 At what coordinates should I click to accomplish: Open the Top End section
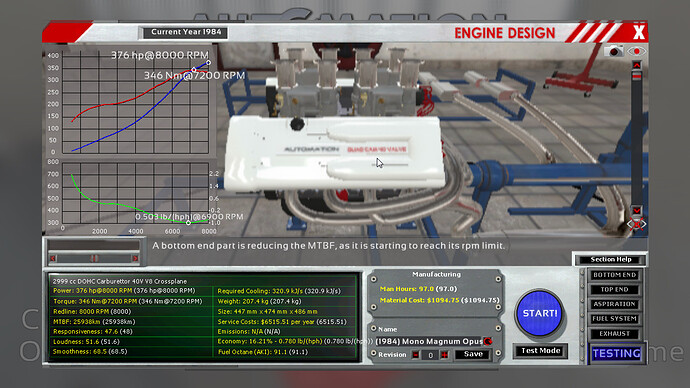point(614,289)
